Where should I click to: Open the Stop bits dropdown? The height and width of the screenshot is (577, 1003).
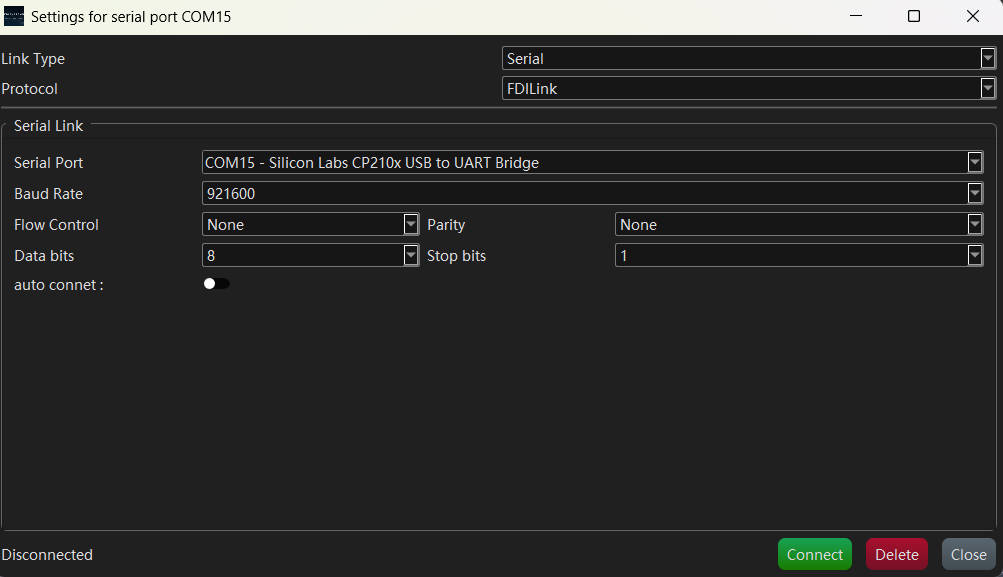pyautogui.click(x=799, y=255)
